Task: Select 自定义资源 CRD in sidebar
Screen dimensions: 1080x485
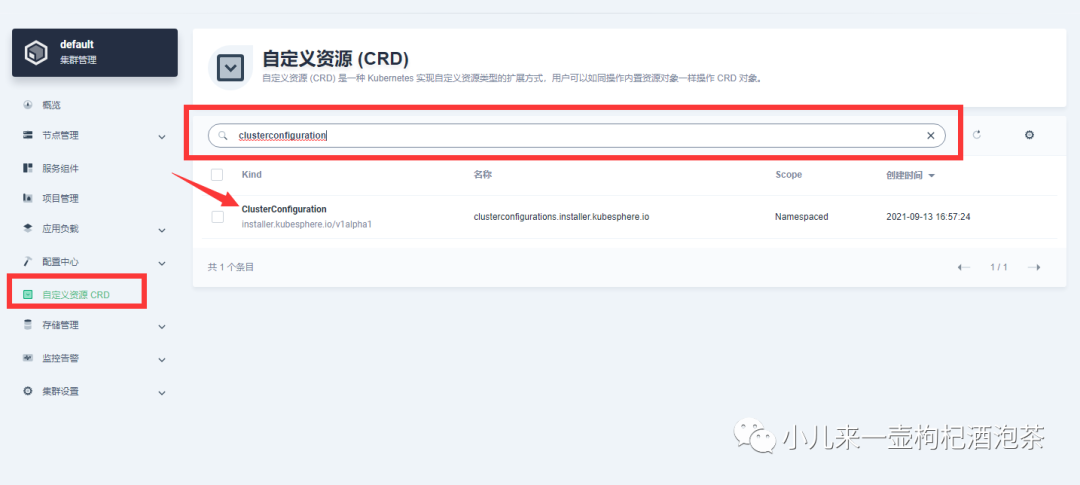Action: point(76,295)
